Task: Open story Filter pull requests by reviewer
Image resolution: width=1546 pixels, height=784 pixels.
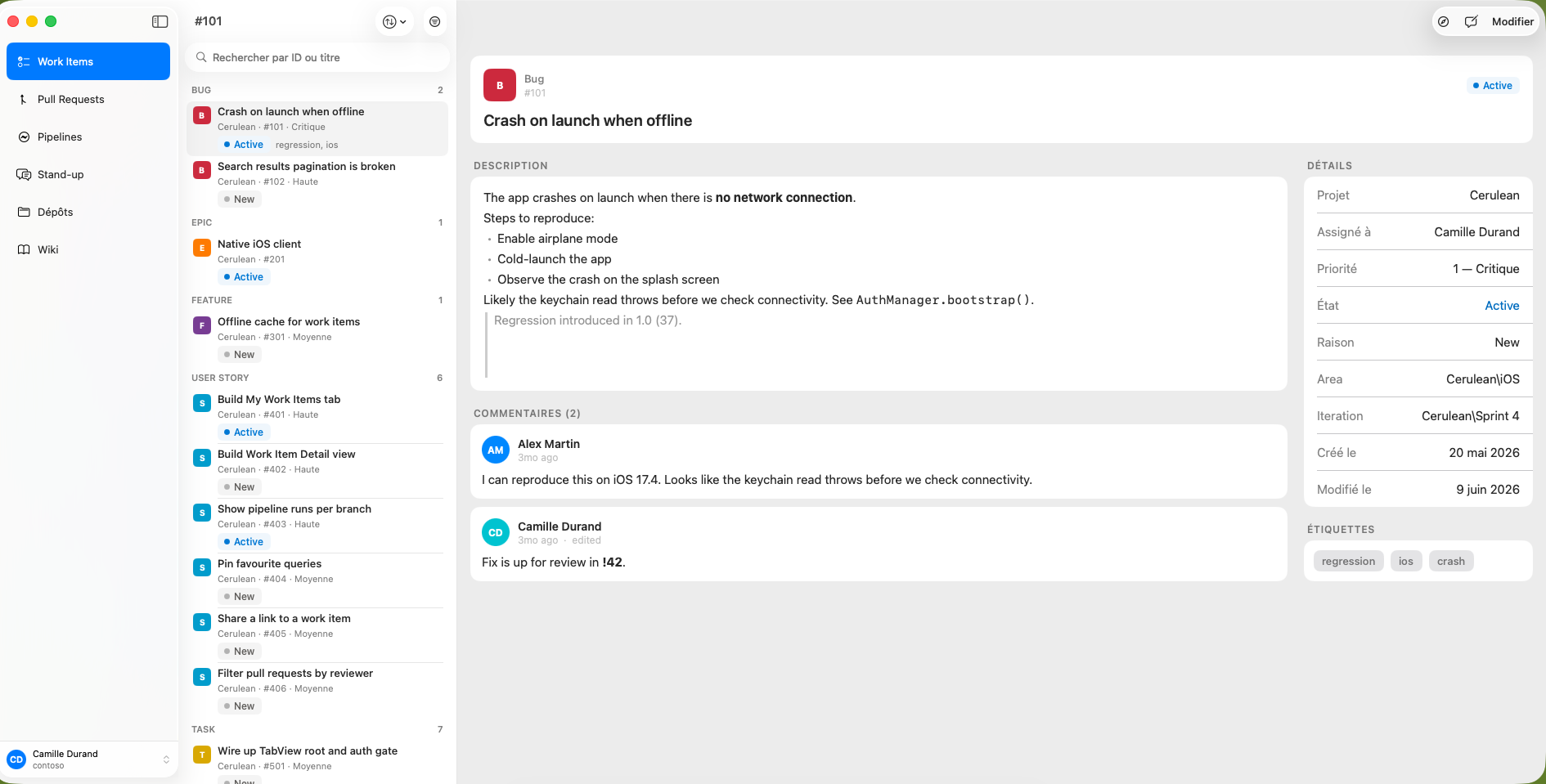Action: pos(317,690)
